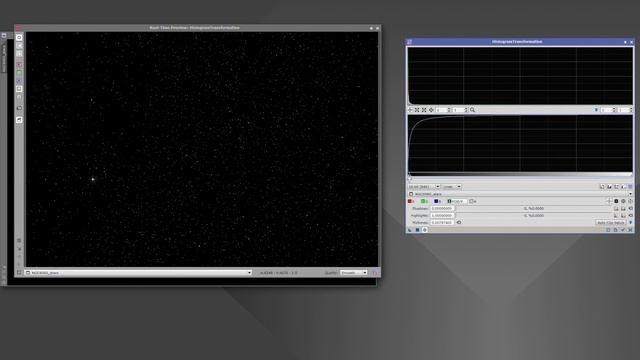
Task: Click the reset midtones icon next to Midtones value
Action: point(459,222)
